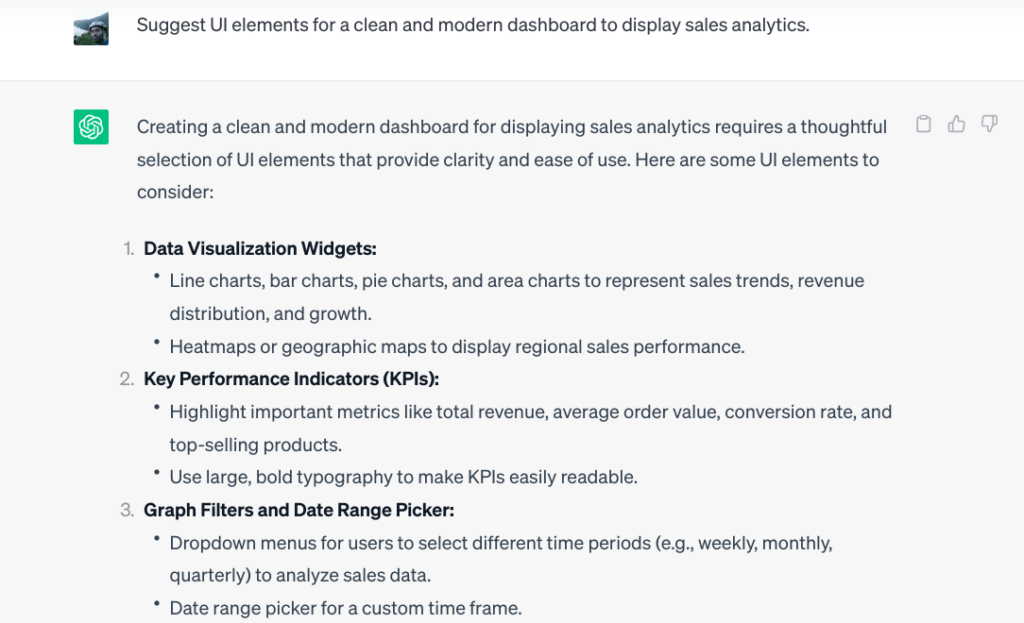Click the 'Data Visualization Widgets:' heading
Screen dimensions: 1024x623
click(260, 248)
